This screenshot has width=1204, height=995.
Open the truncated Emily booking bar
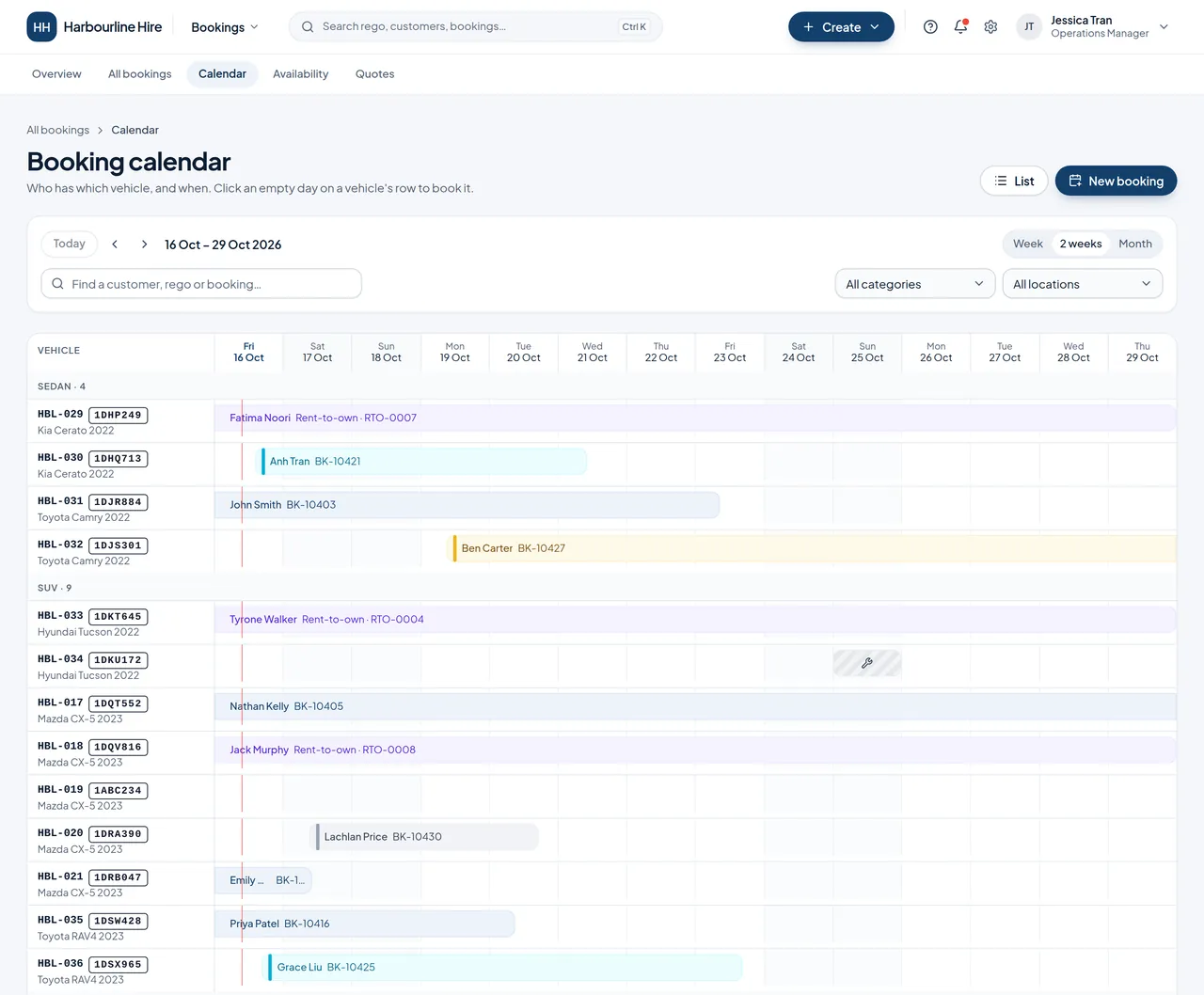263,881
